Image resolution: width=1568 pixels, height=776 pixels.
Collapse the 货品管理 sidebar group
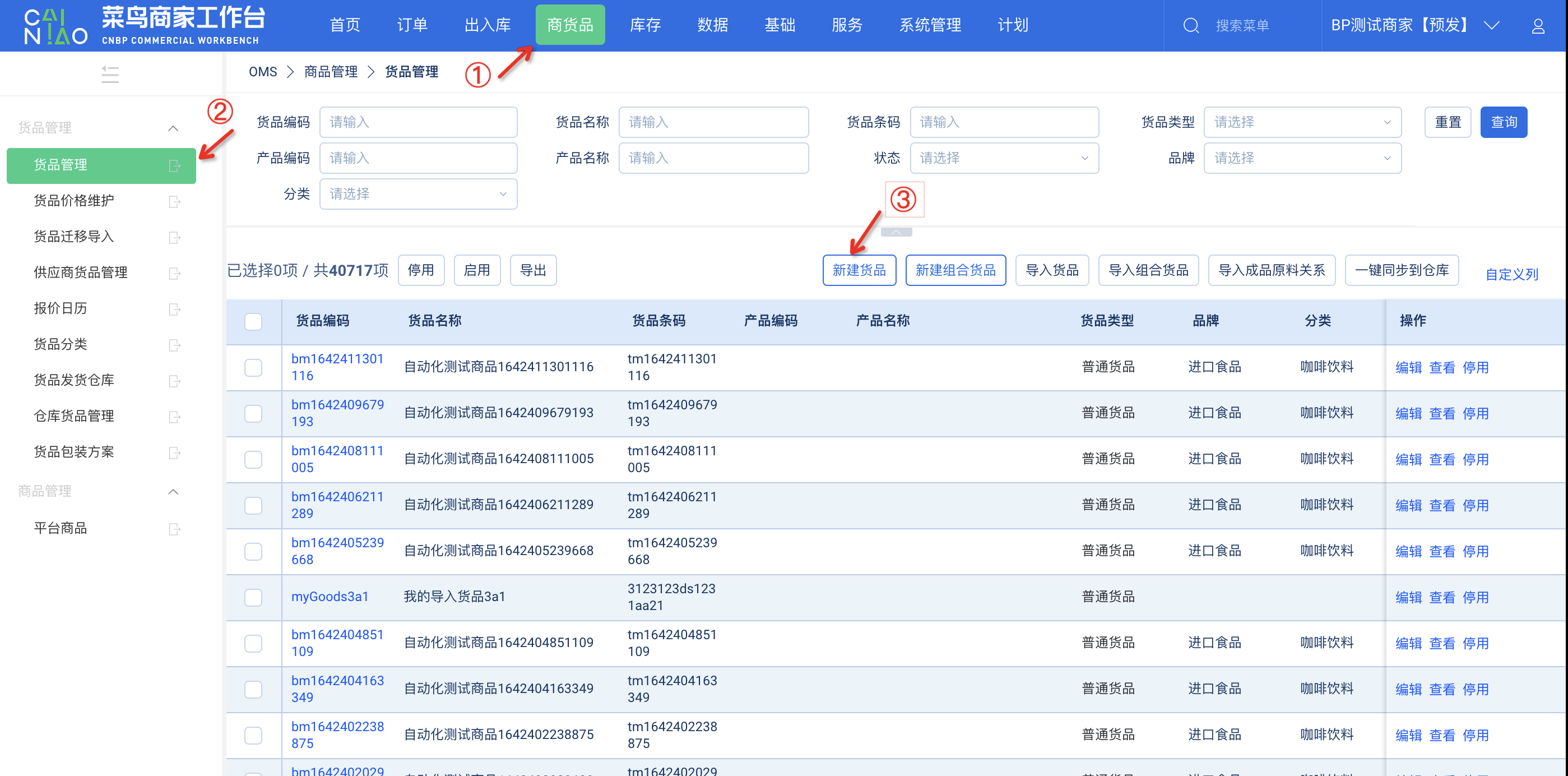(173, 128)
